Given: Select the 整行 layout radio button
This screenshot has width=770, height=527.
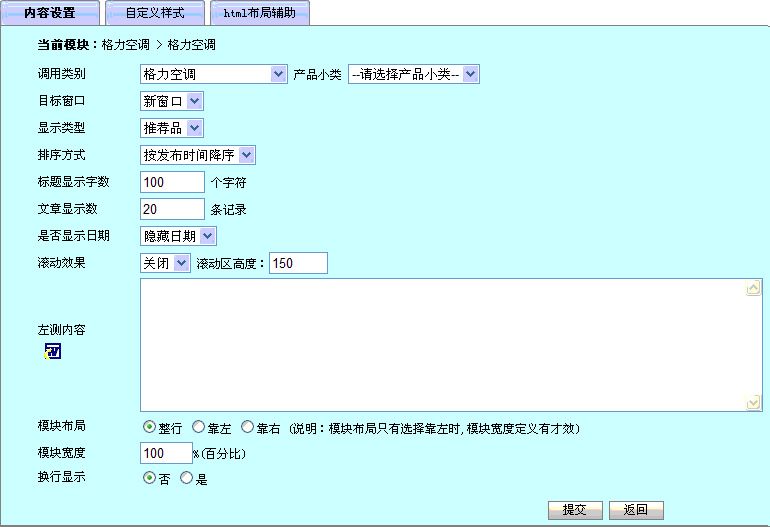Looking at the screenshot, I should pos(150,427).
